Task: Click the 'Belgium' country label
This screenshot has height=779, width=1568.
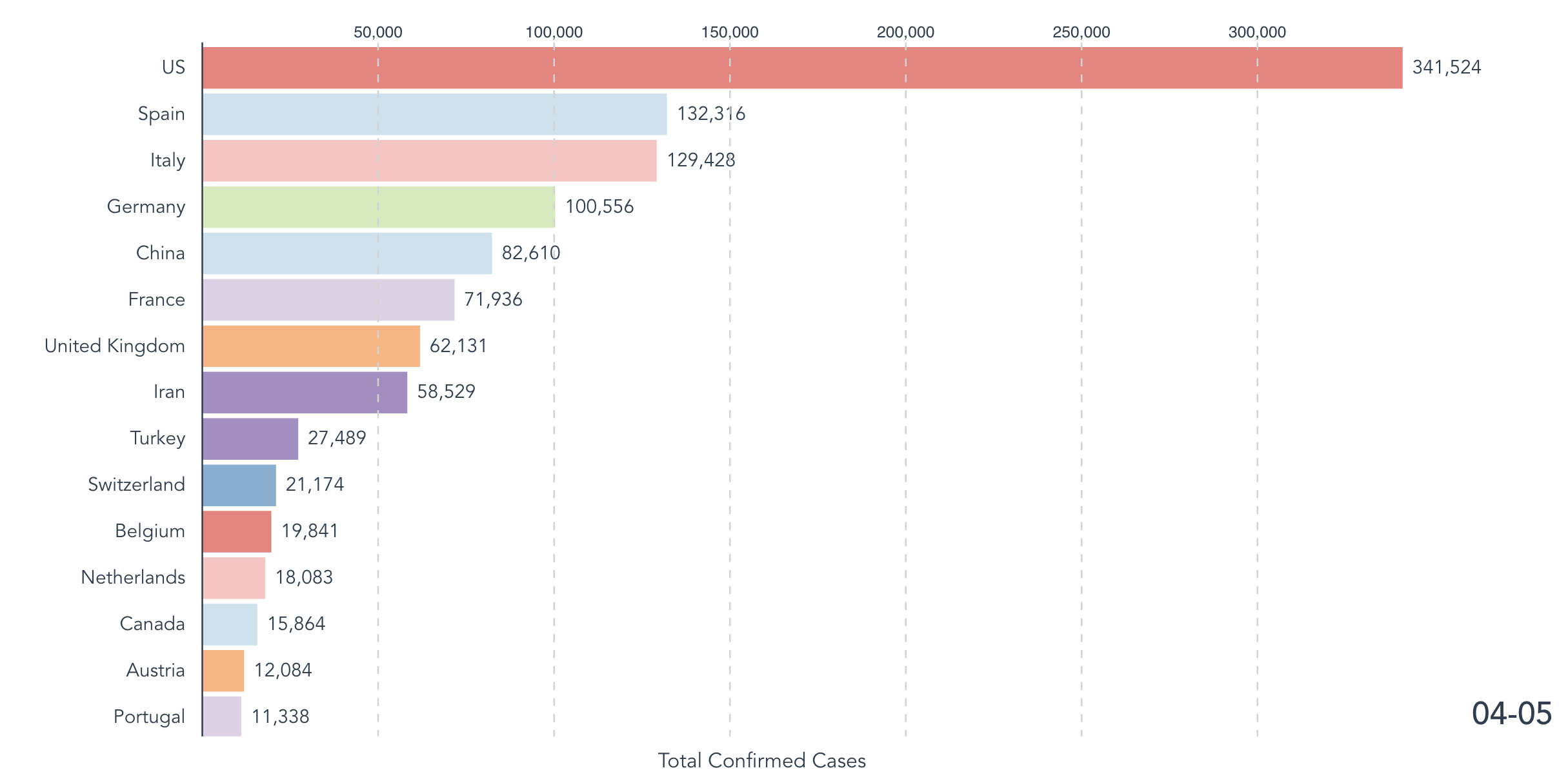Action: pos(150,531)
